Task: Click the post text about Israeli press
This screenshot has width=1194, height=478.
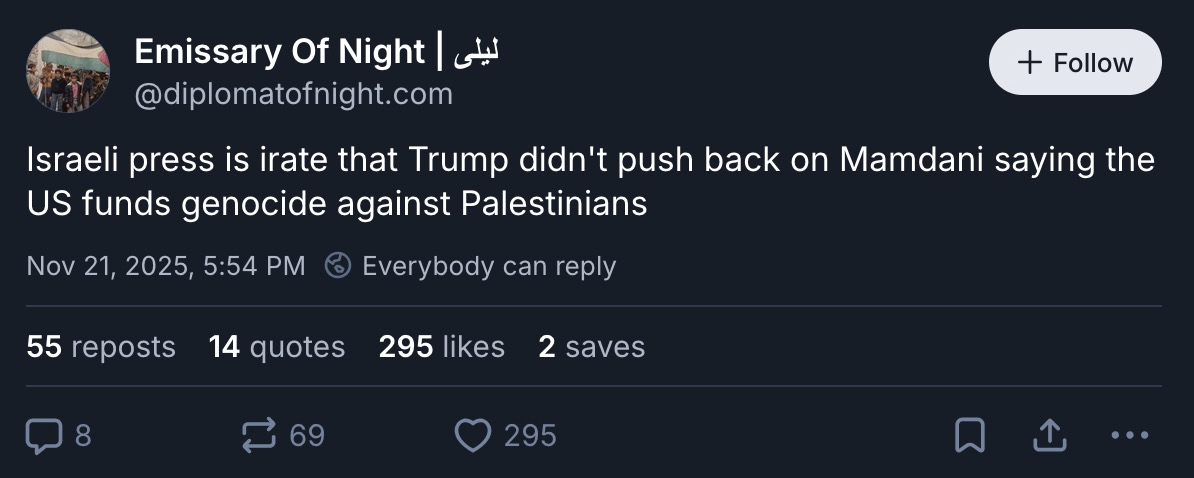Action: click(x=590, y=181)
